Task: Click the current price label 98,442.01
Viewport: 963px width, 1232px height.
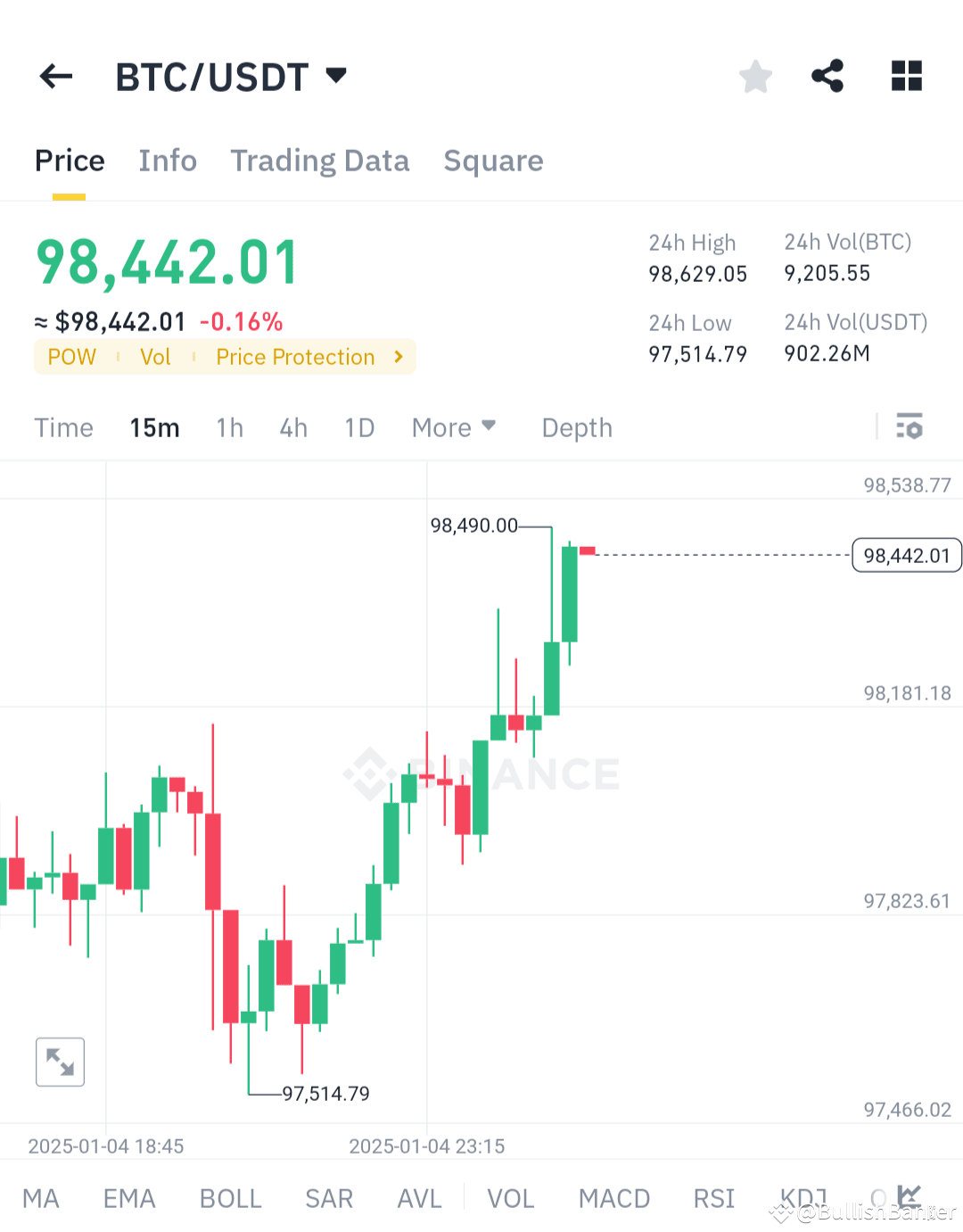Action: (907, 555)
